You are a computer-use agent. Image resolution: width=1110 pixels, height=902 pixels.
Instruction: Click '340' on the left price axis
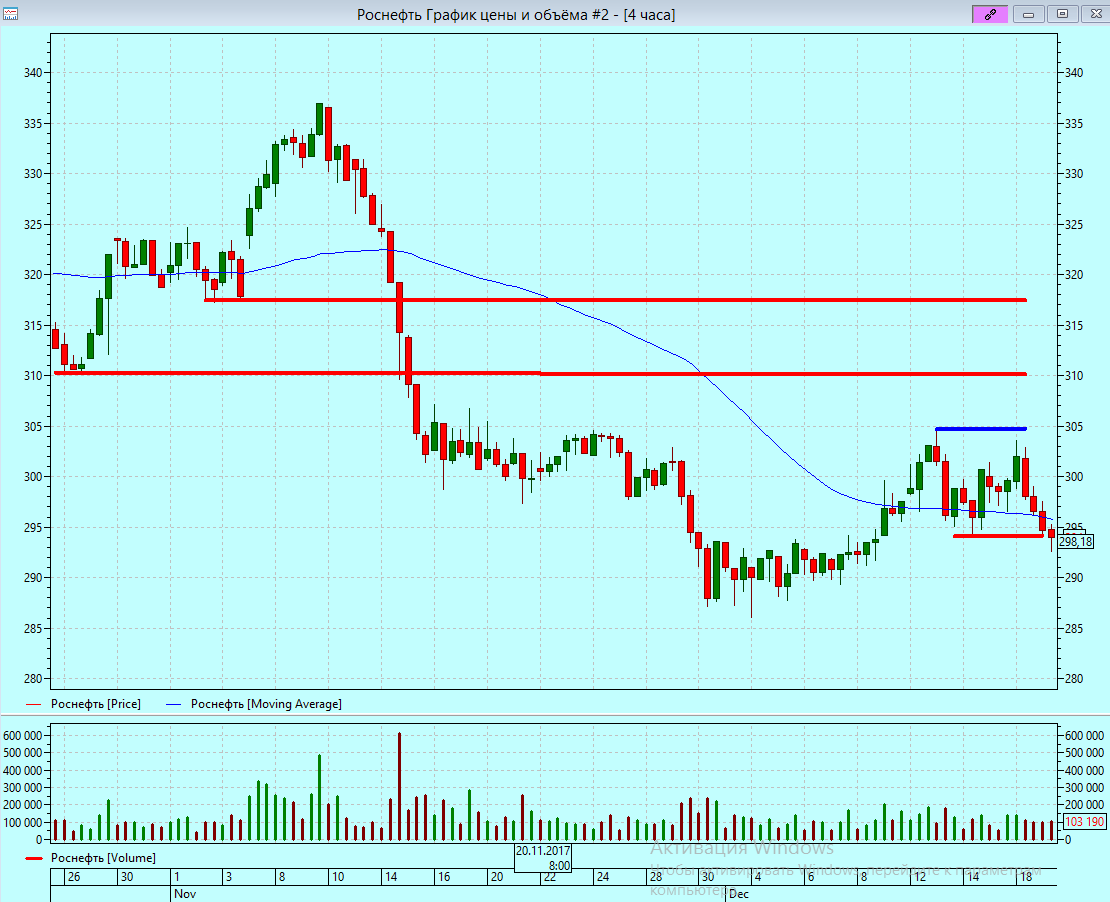tap(33, 73)
